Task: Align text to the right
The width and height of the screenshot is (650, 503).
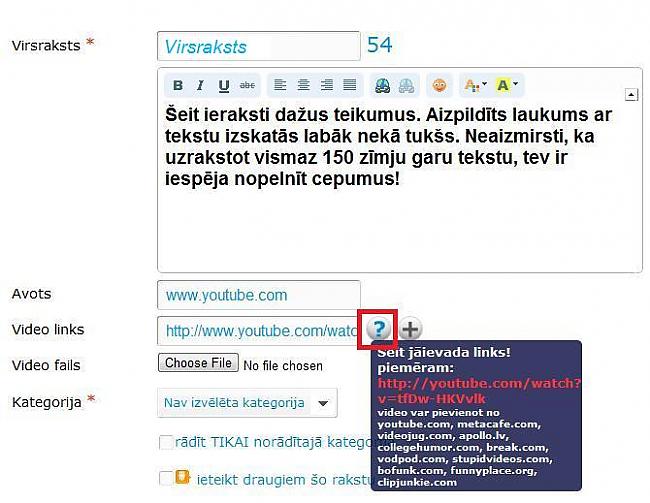Action: (327, 85)
